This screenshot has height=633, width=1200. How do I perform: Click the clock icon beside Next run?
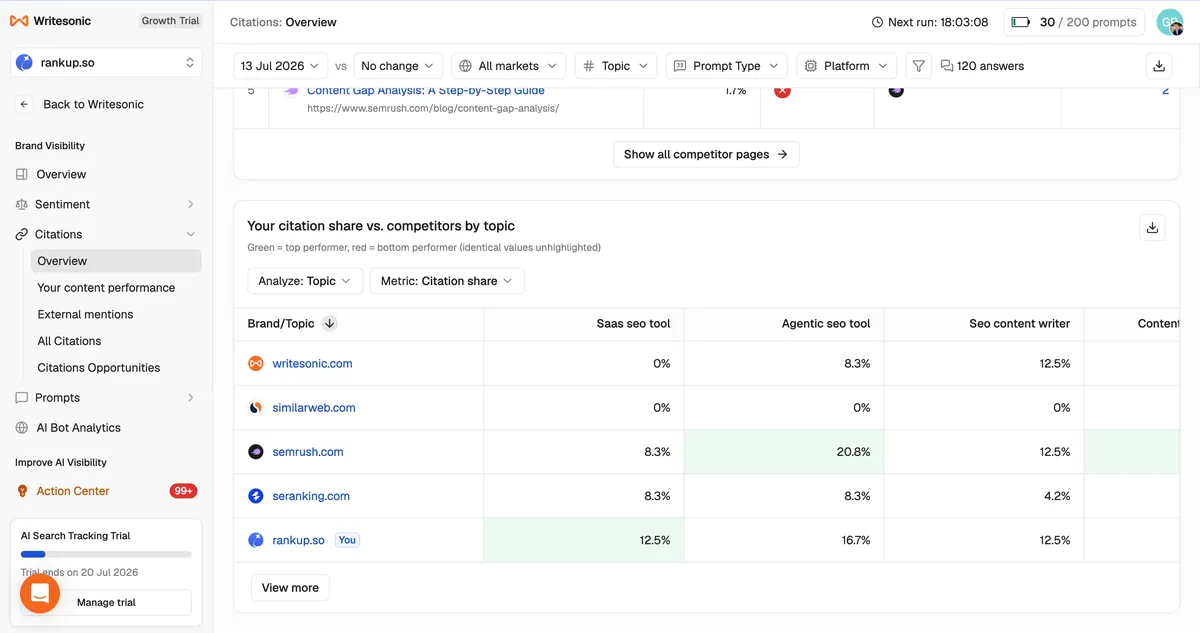[877, 22]
